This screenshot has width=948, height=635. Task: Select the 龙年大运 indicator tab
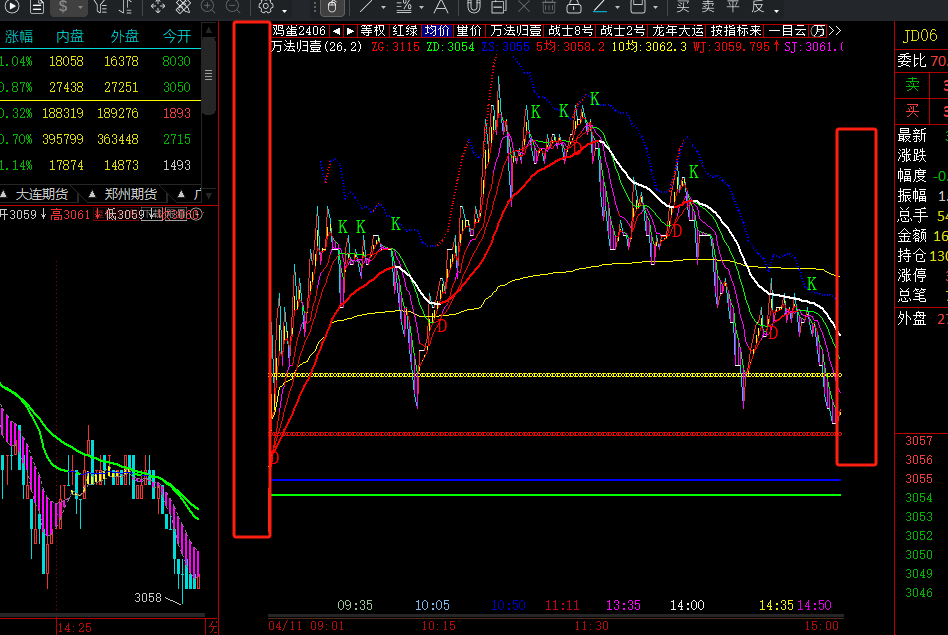678,31
